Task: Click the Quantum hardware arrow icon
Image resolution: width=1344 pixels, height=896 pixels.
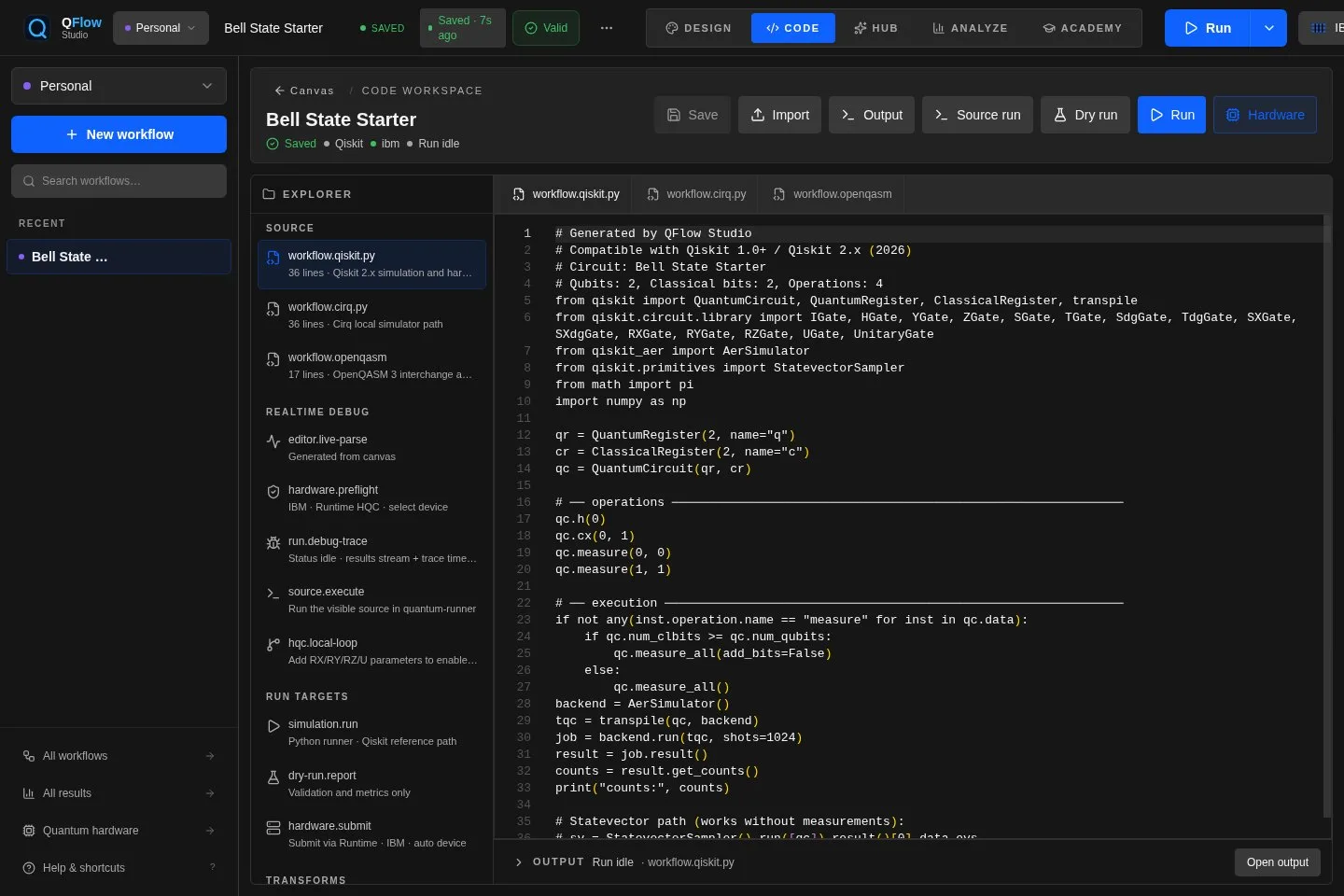Action: pos(210,831)
